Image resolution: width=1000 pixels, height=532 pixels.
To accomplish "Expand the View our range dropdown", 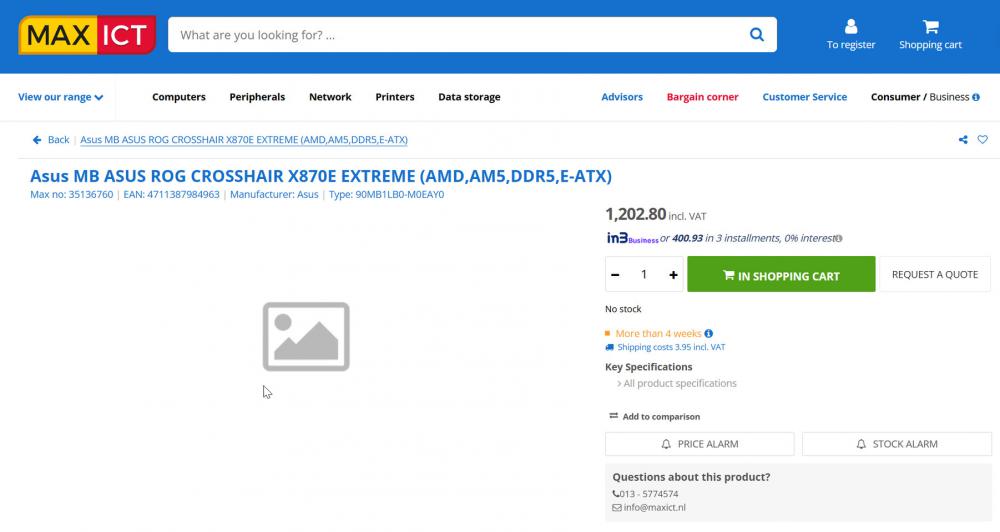I will [x=61, y=97].
